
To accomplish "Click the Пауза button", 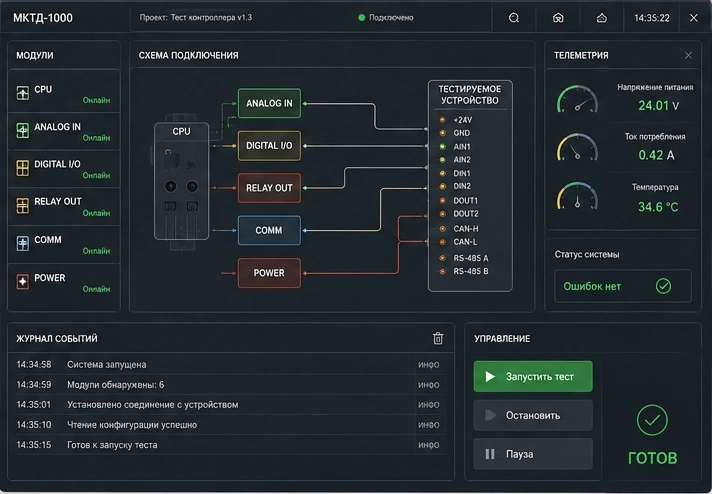I will click(533, 454).
